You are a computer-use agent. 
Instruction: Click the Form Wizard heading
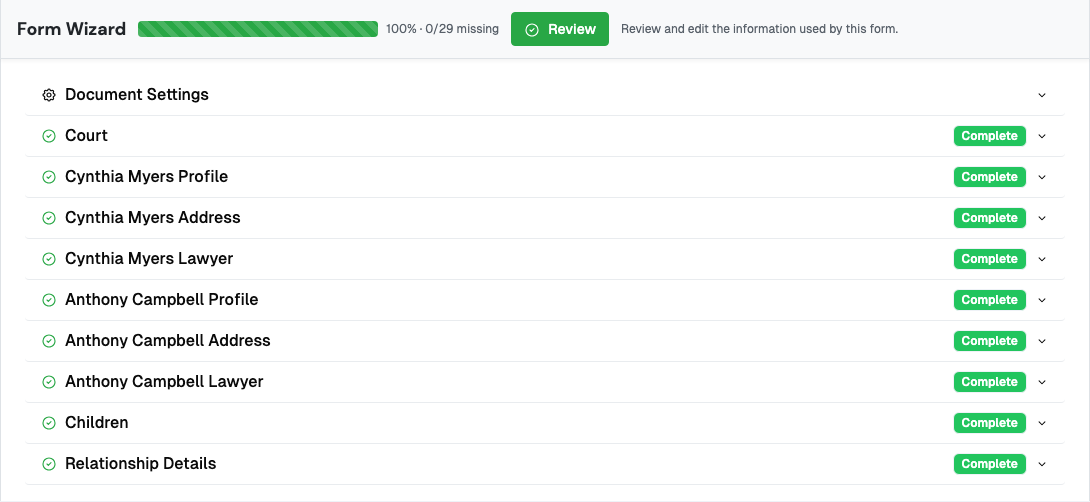(72, 29)
